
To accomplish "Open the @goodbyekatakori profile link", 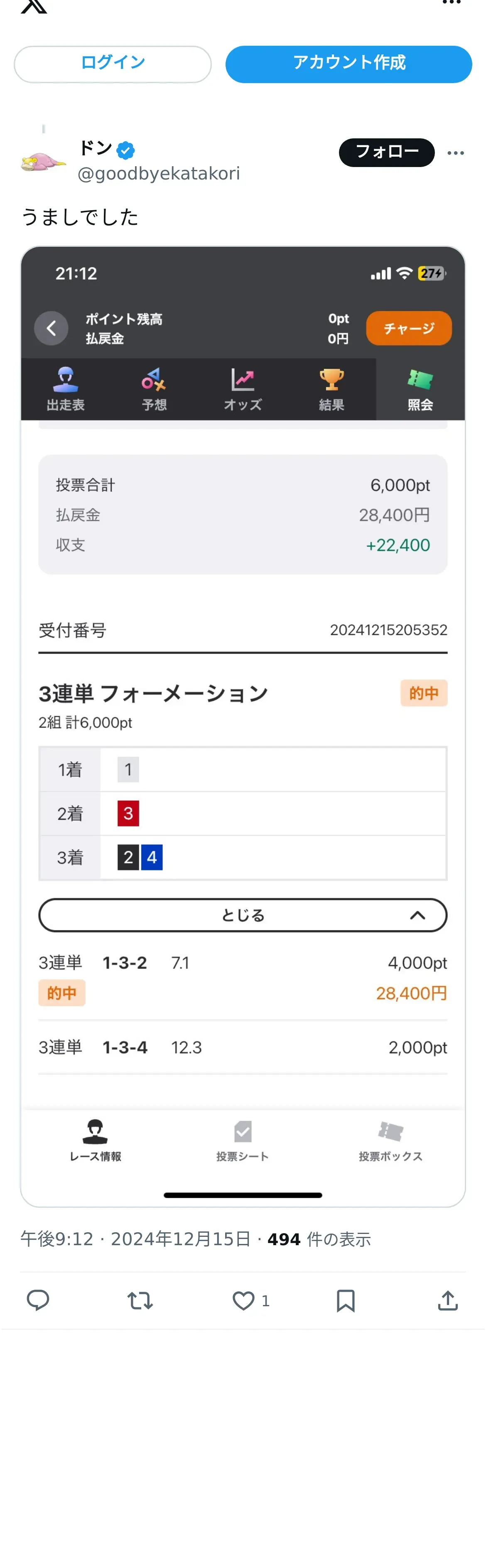I will 159,174.
